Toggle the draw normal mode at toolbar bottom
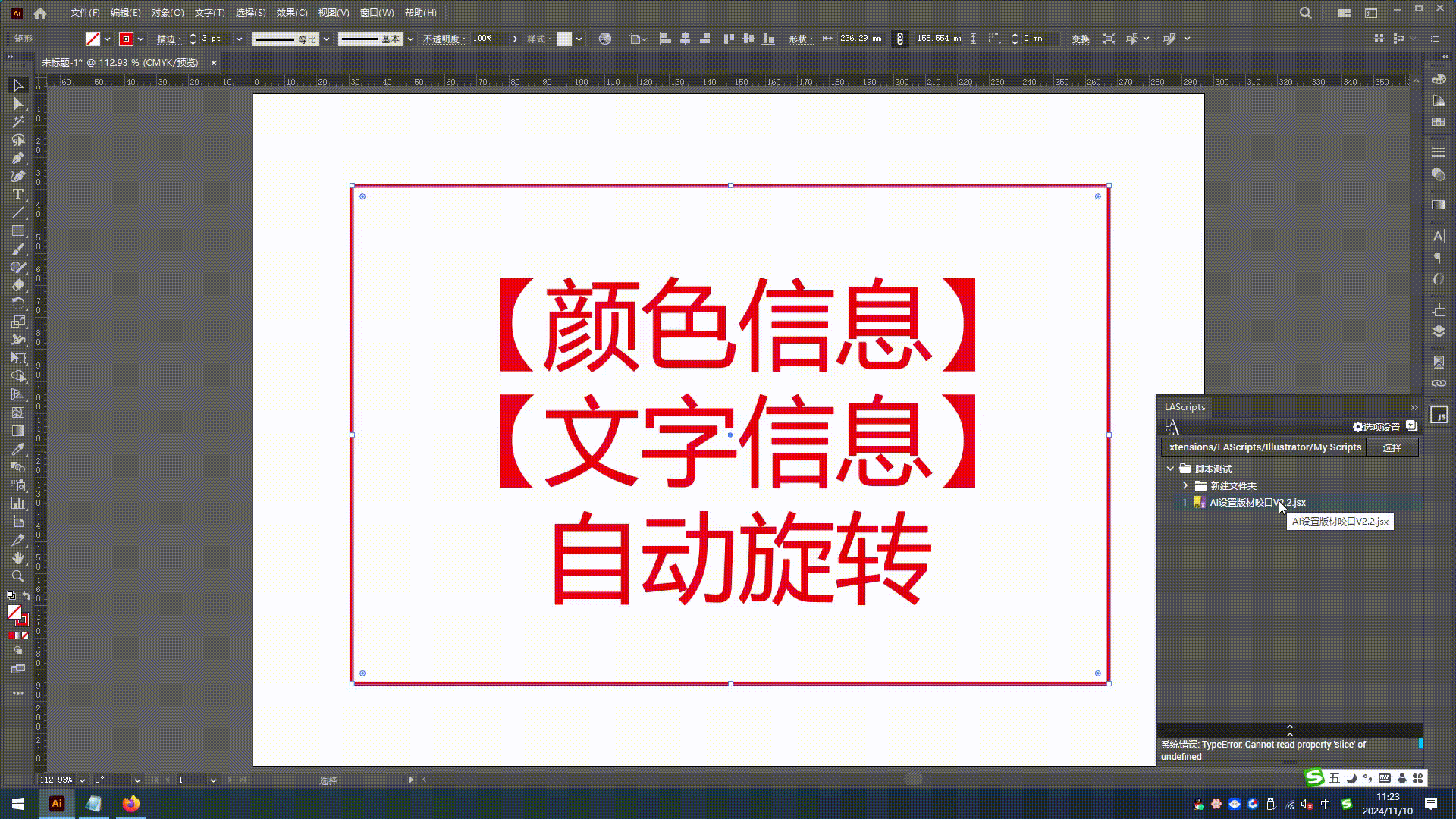Image resolution: width=1456 pixels, height=819 pixels. pyautogui.click(x=19, y=649)
